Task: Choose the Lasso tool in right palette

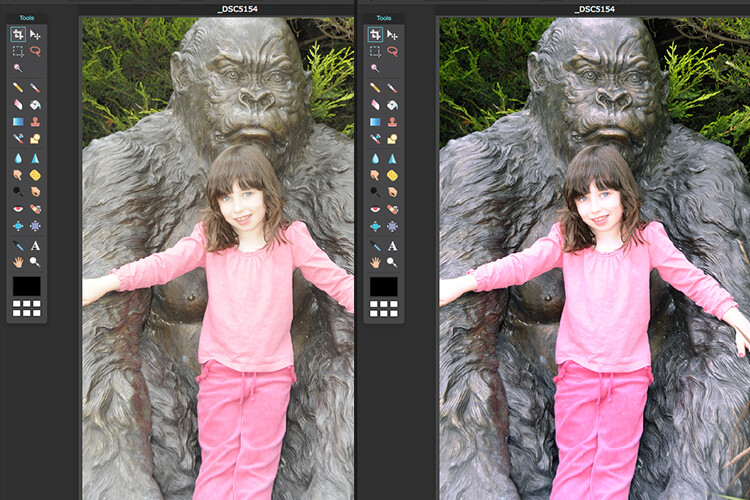Action: coord(392,51)
